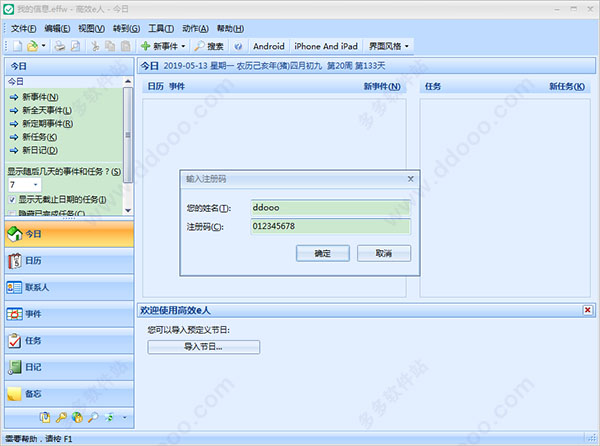Click the print preview toolbar icon
The height and width of the screenshot is (446, 600).
(x=75, y=46)
